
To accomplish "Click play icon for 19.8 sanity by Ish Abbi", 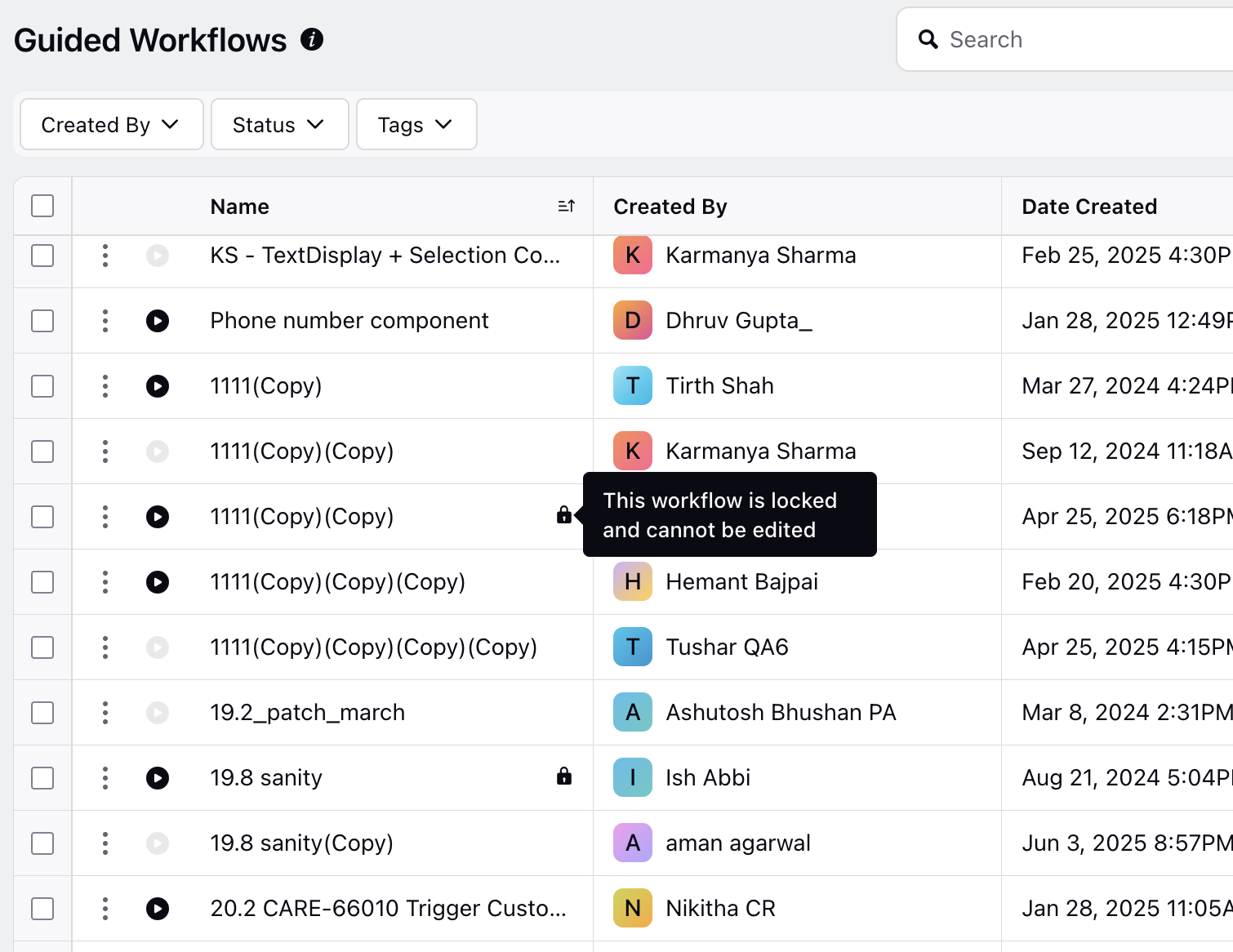I will pyautogui.click(x=158, y=778).
